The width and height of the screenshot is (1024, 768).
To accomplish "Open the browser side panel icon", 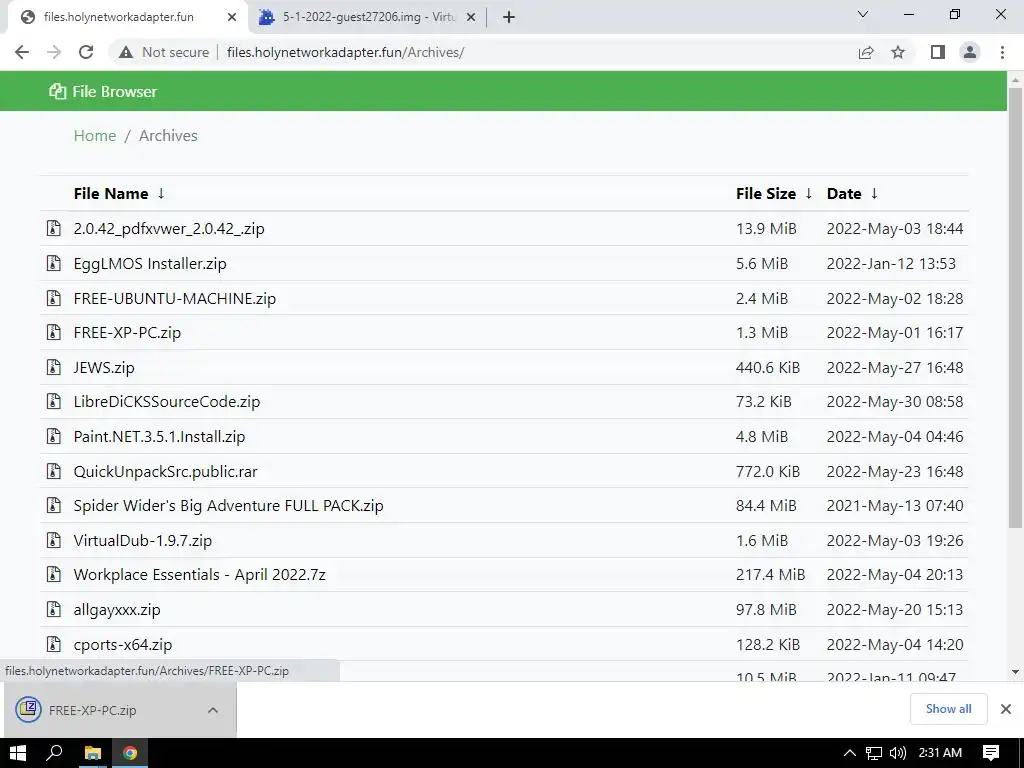I will pos(938,52).
